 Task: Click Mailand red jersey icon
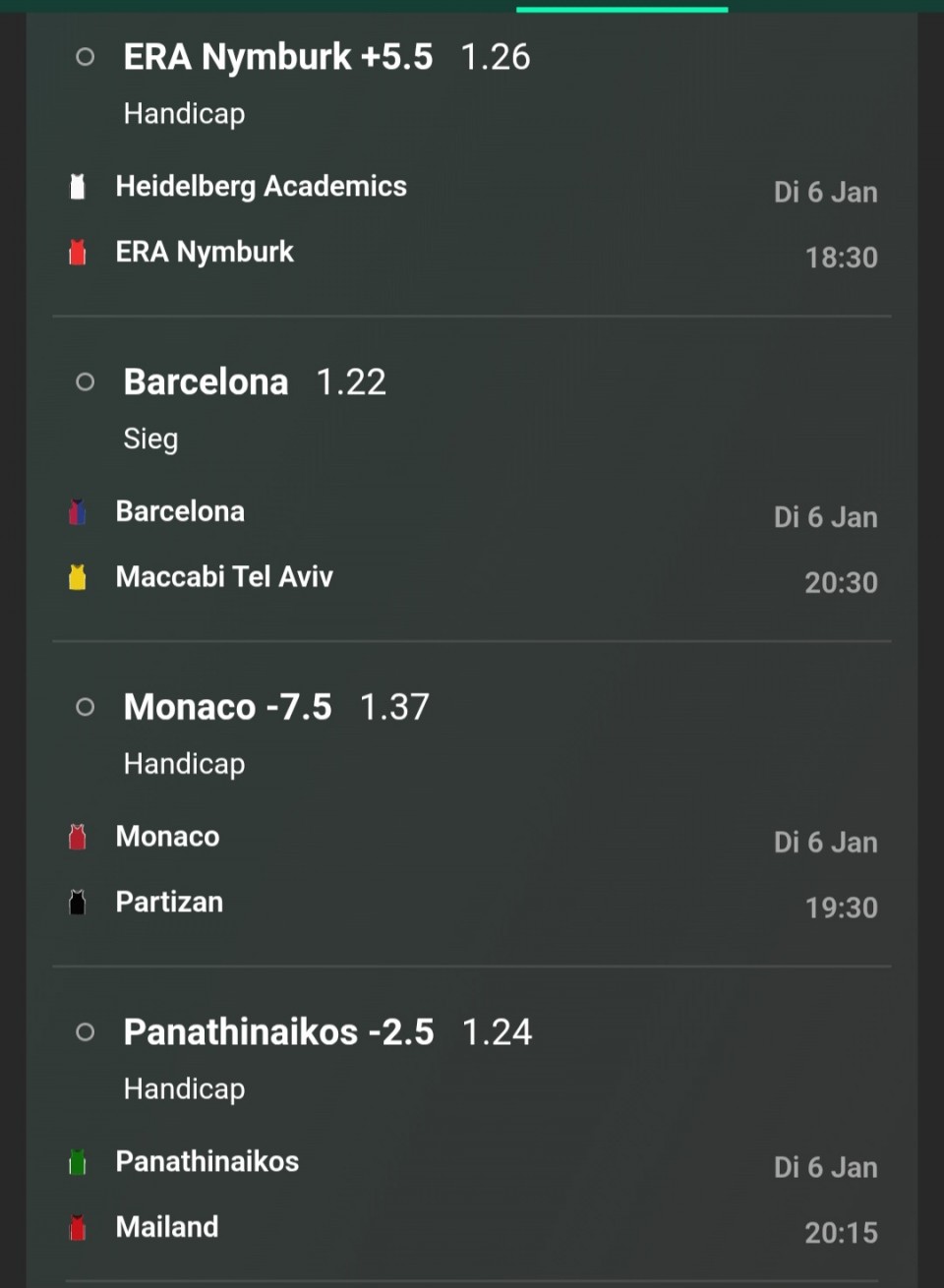(78, 1227)
